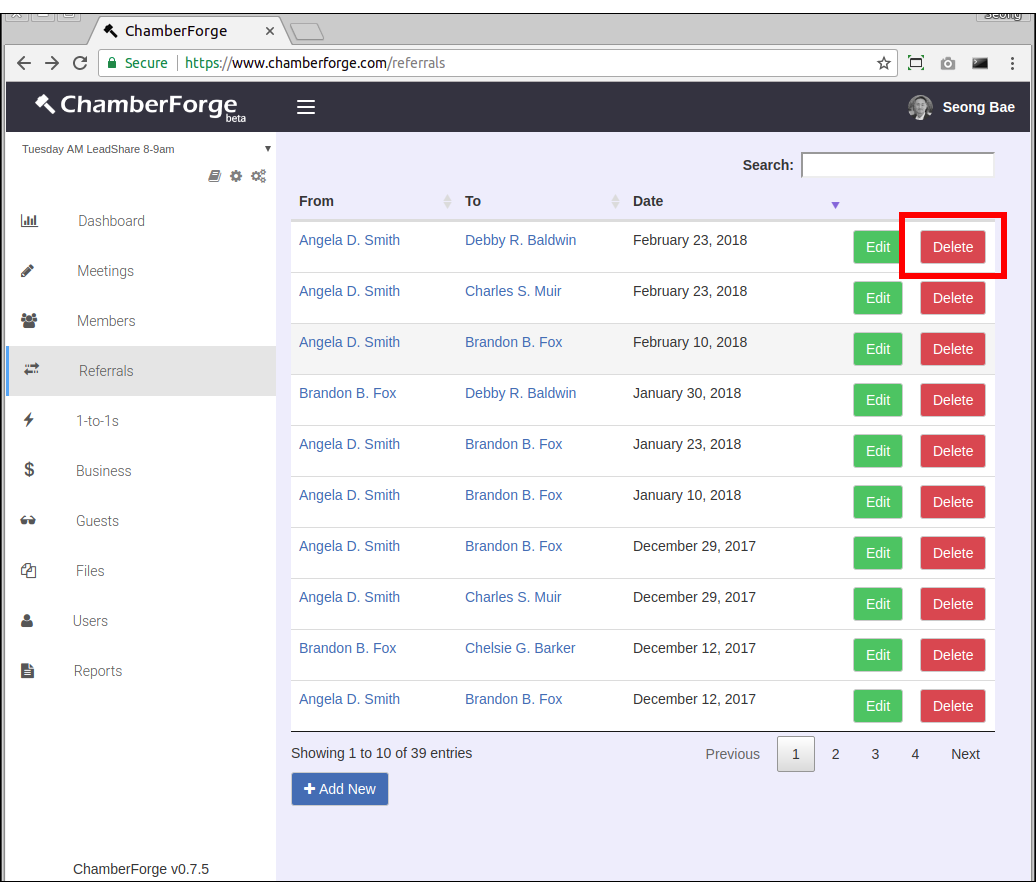Image resolution: width=1036 pixels, height=895 pixels.
Task: Open the Chelsie G. Barker member link
Action: pyautogui.click(x=520, y=648)
